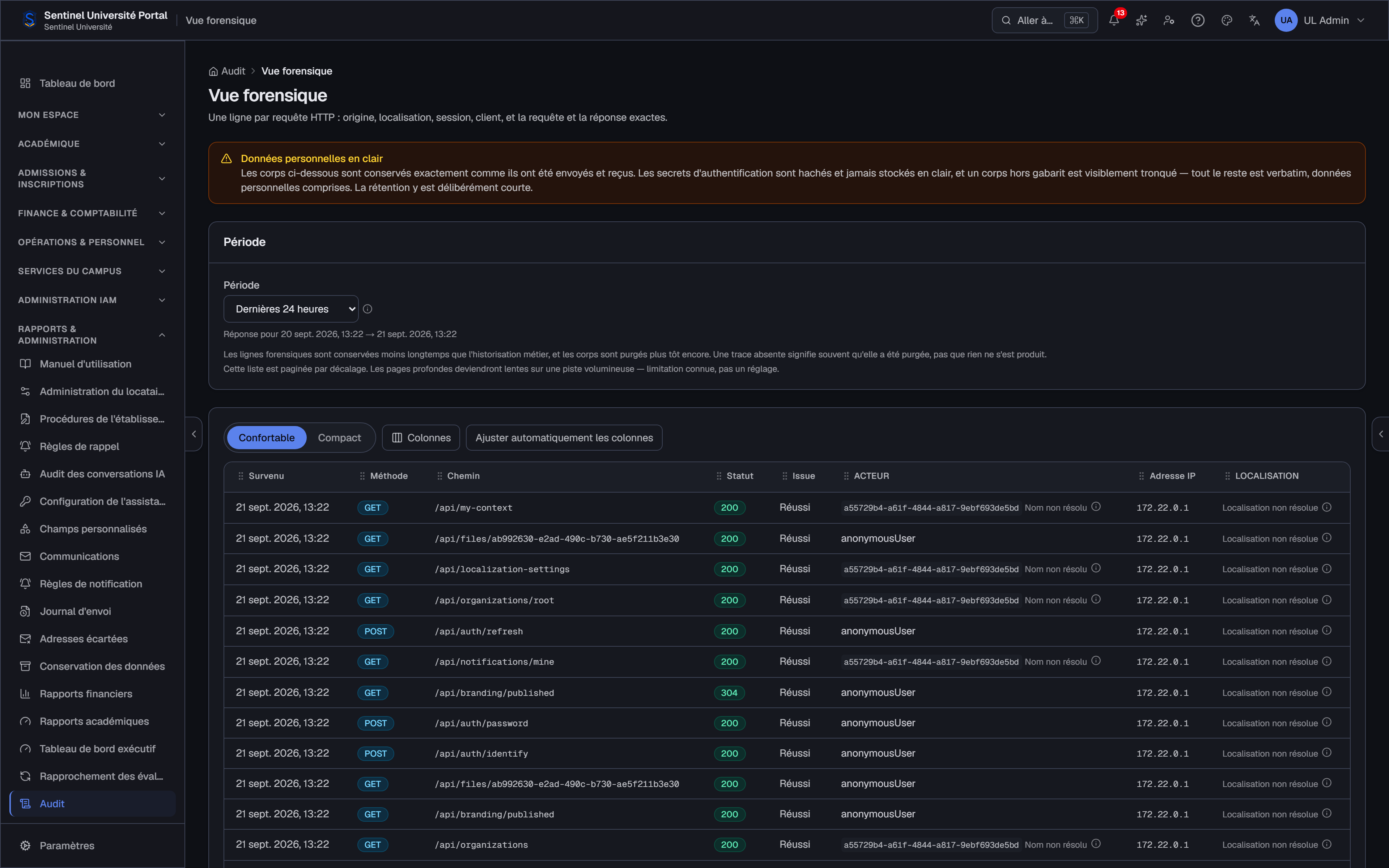
Task: Expand the ACADÉMIQUE section
Action: pos(92,144)
